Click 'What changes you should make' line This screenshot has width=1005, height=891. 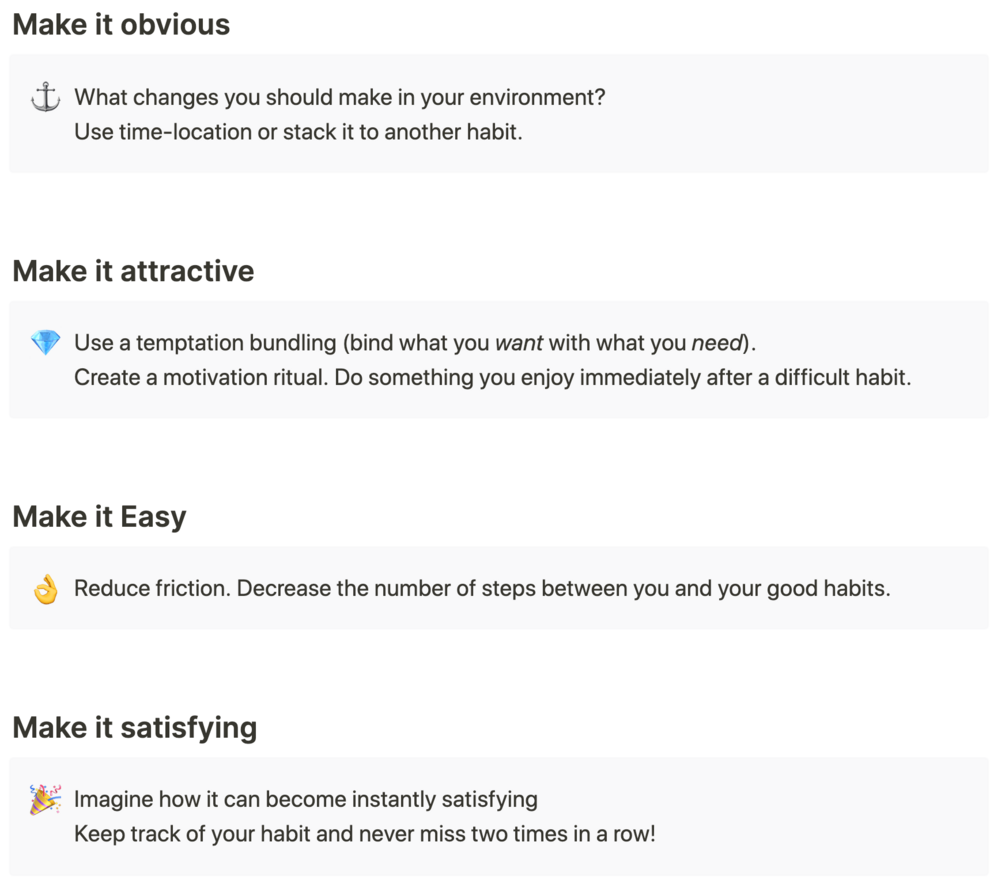pyautogui.click(x=340, y=98)
